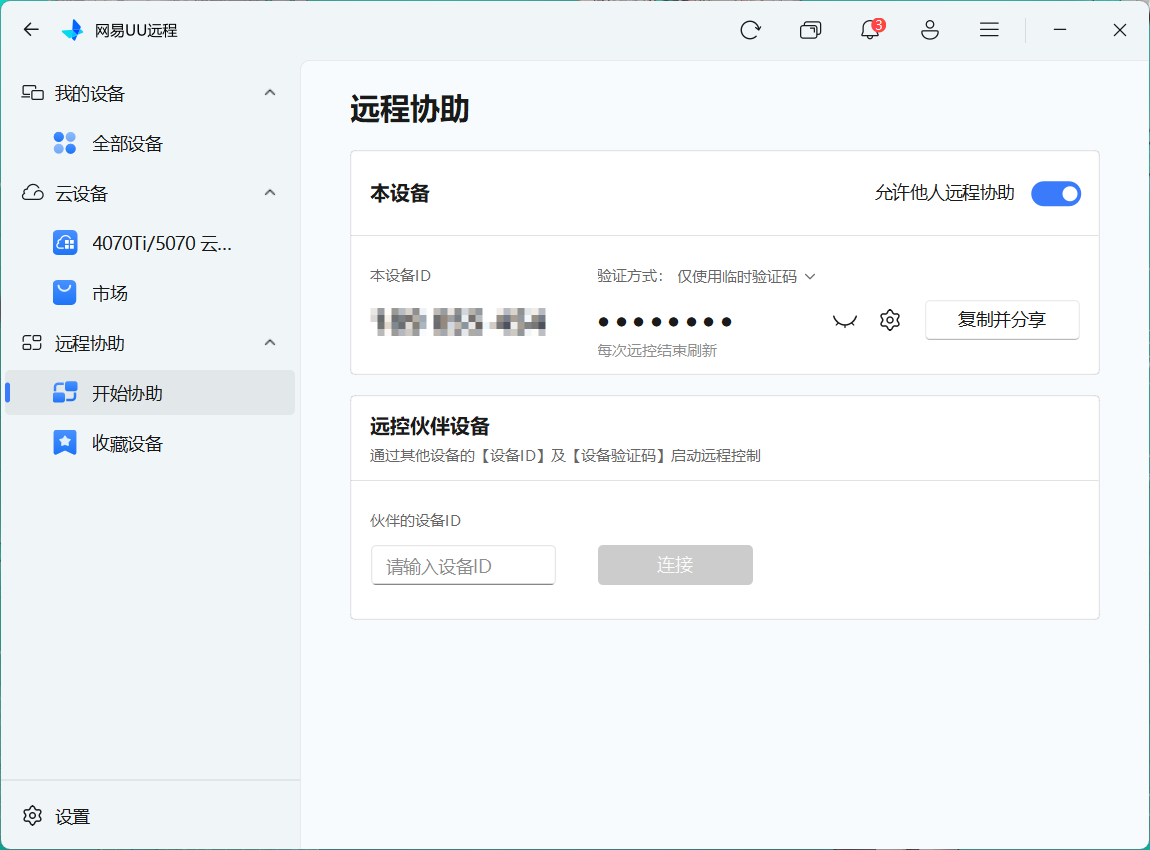Reveal the hidden verification code
Screen dimensions: 1150x850
(845, 320)
